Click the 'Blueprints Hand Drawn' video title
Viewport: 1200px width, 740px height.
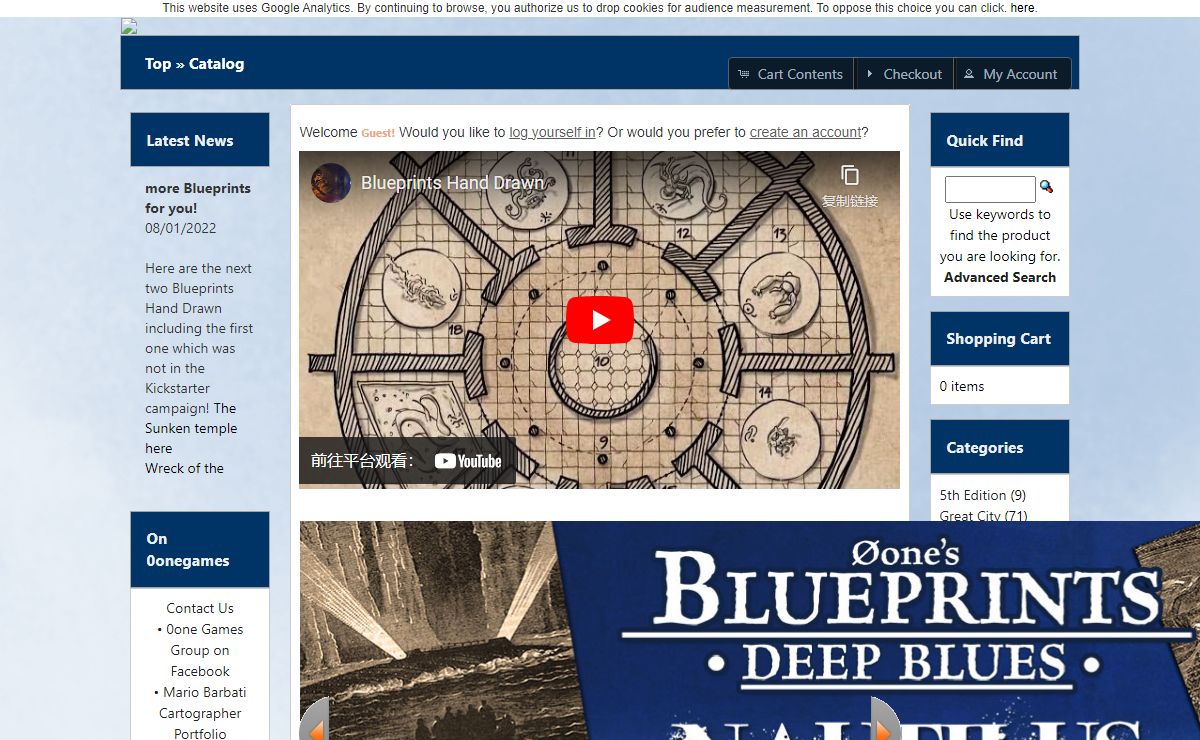pyautogui.click(x=452, y=183)
